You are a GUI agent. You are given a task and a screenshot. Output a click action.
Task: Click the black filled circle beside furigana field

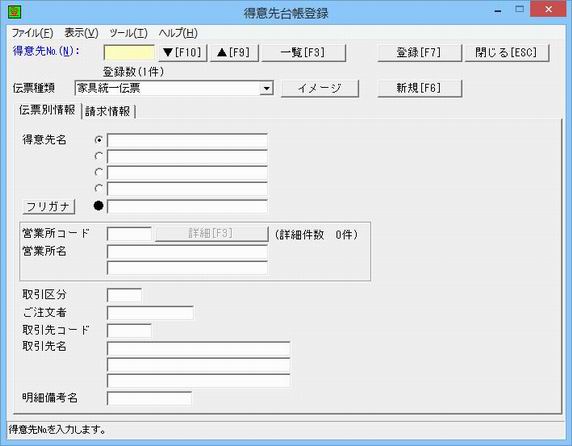tap(98, 206)
